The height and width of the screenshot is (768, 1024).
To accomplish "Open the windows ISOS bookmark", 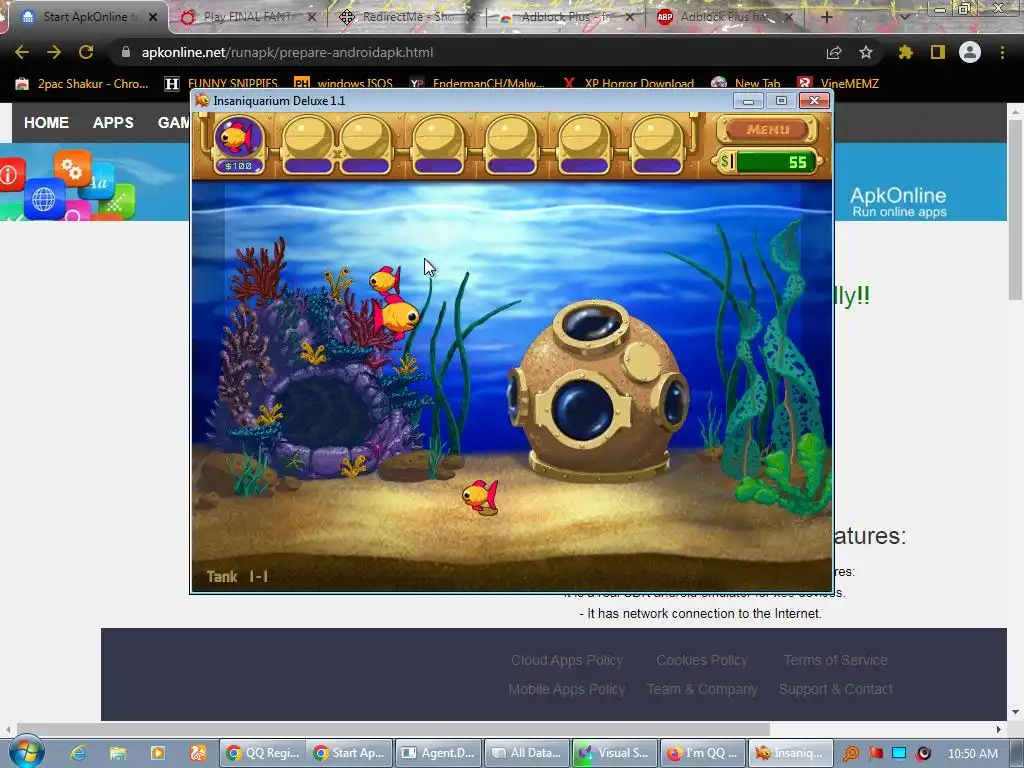I will 344,84.
